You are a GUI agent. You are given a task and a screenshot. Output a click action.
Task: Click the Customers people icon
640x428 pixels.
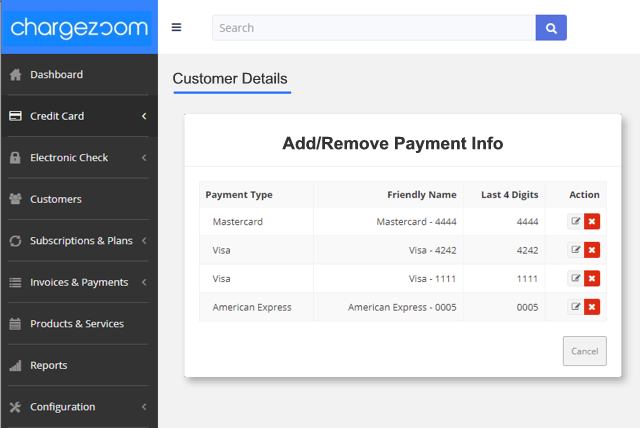pyautogui.click(x=16, y=199)
